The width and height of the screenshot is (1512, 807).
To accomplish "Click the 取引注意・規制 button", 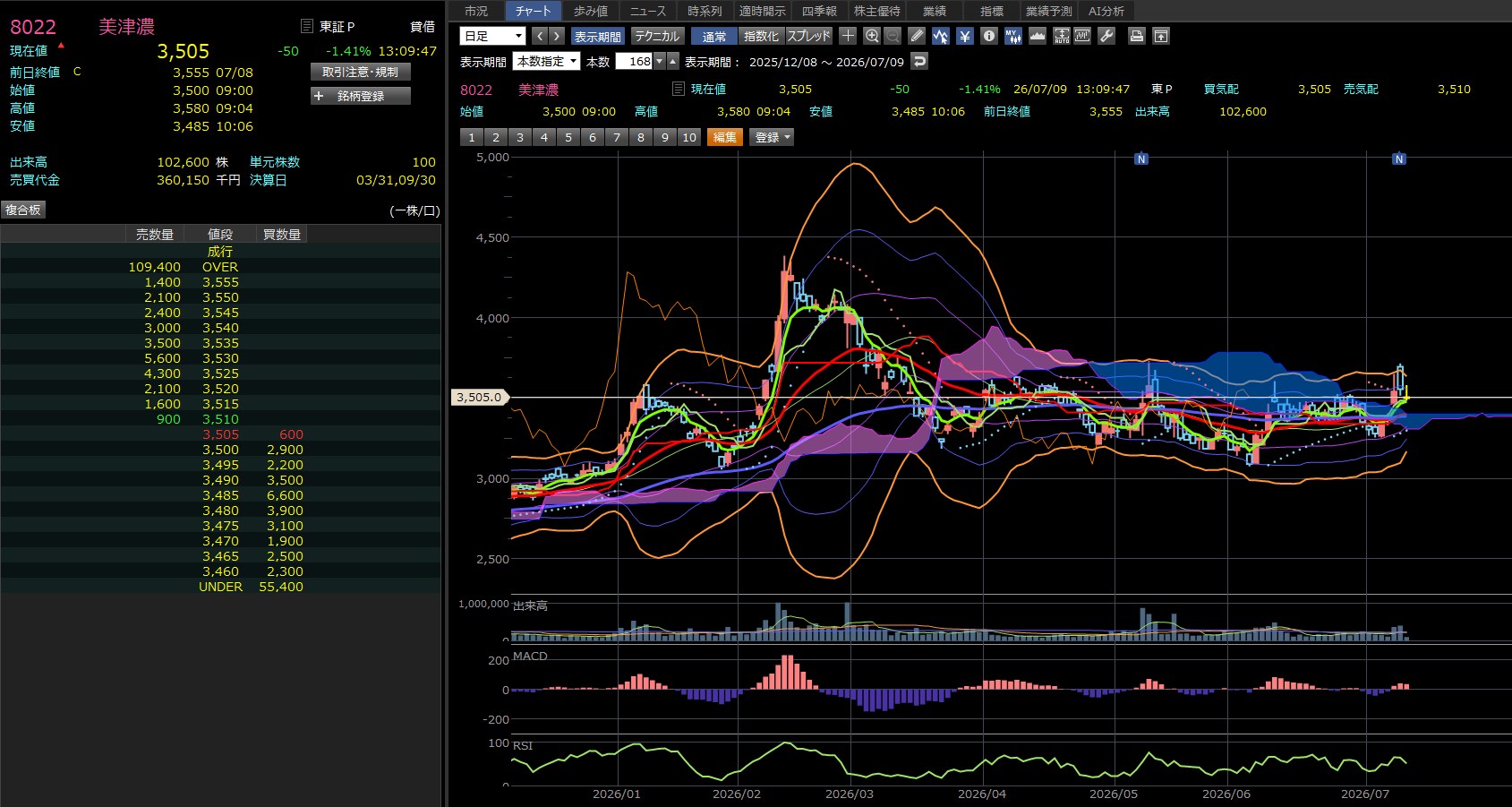I will point(361,72).
